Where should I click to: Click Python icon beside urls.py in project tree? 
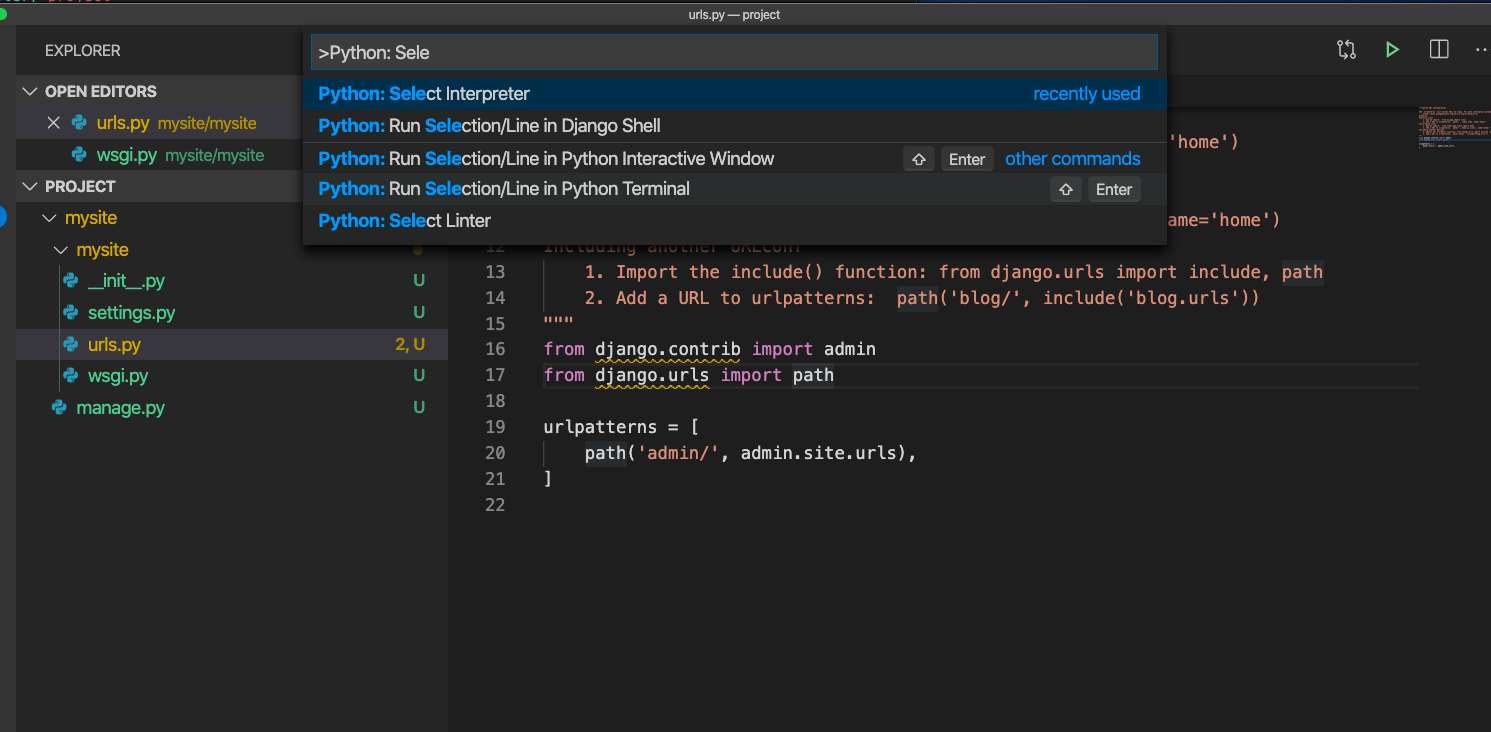(x=71, y=345)
